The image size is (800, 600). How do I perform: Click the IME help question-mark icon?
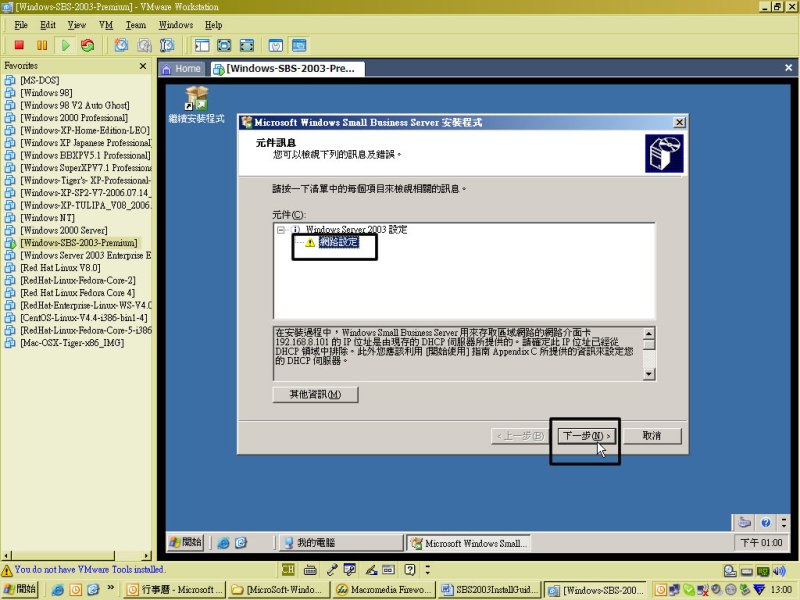tap(410, 569)
